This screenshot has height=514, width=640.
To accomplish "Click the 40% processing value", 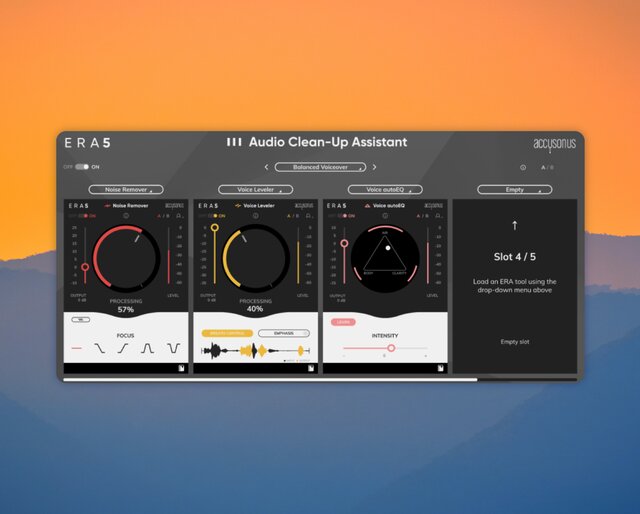I will [x=255, y=309].
